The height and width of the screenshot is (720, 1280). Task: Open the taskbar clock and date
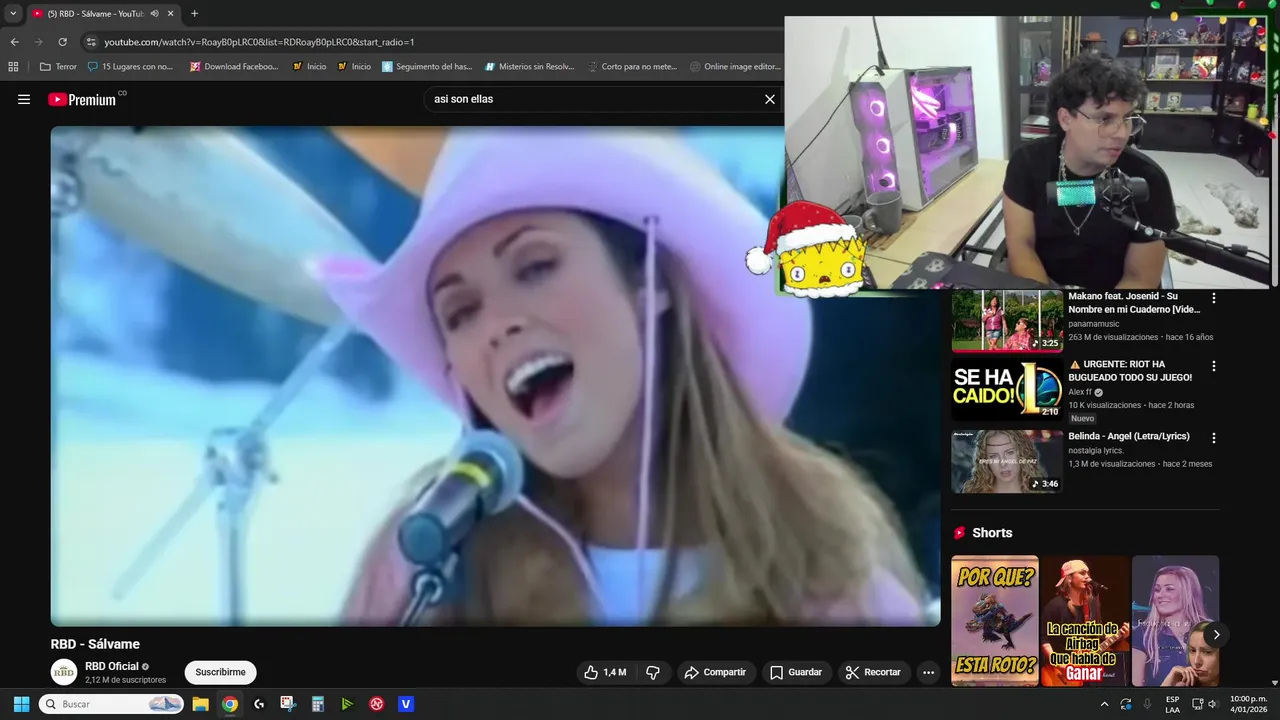1248,704
